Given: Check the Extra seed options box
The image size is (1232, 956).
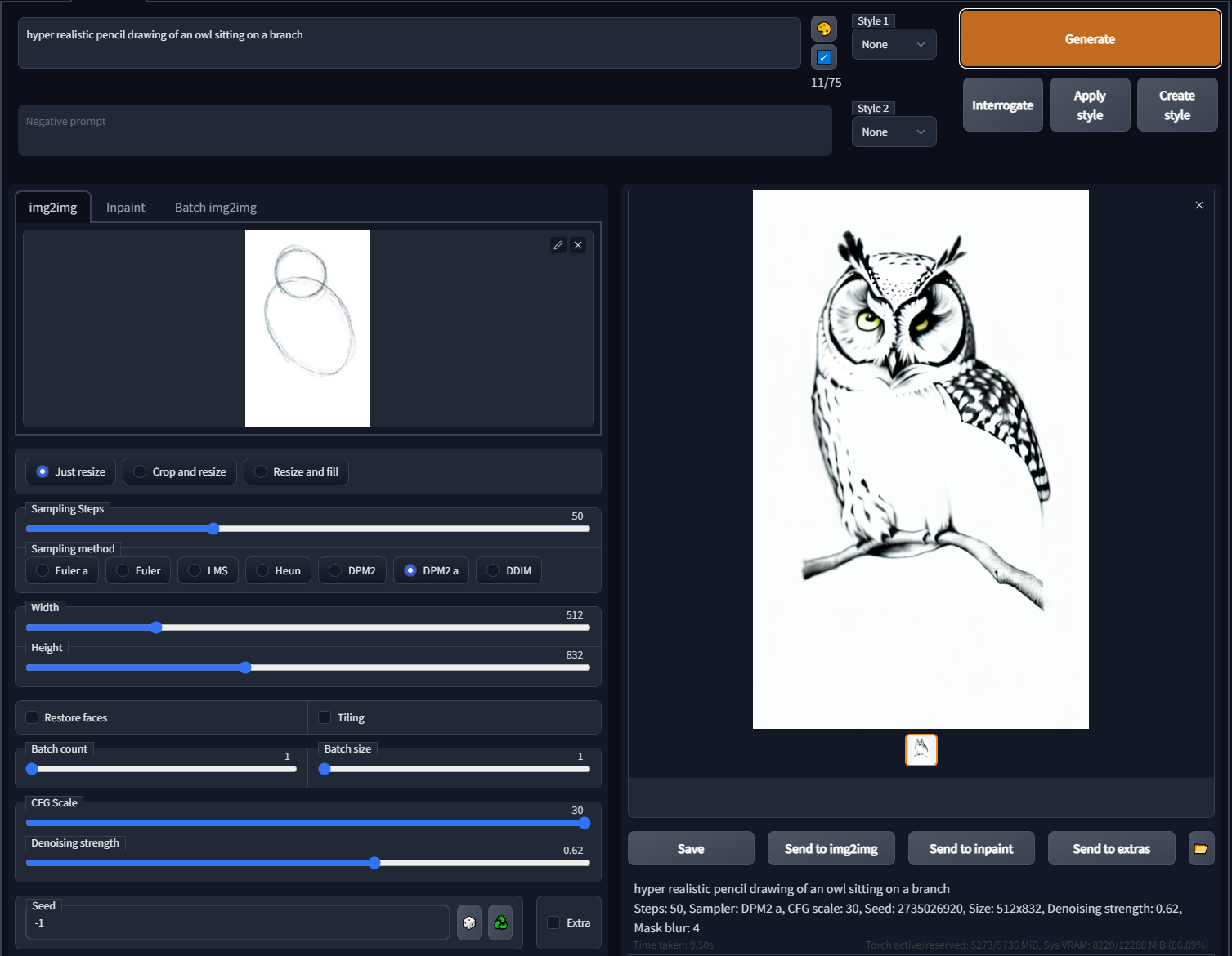Looking at the screenshot, I should coord(553,922).
